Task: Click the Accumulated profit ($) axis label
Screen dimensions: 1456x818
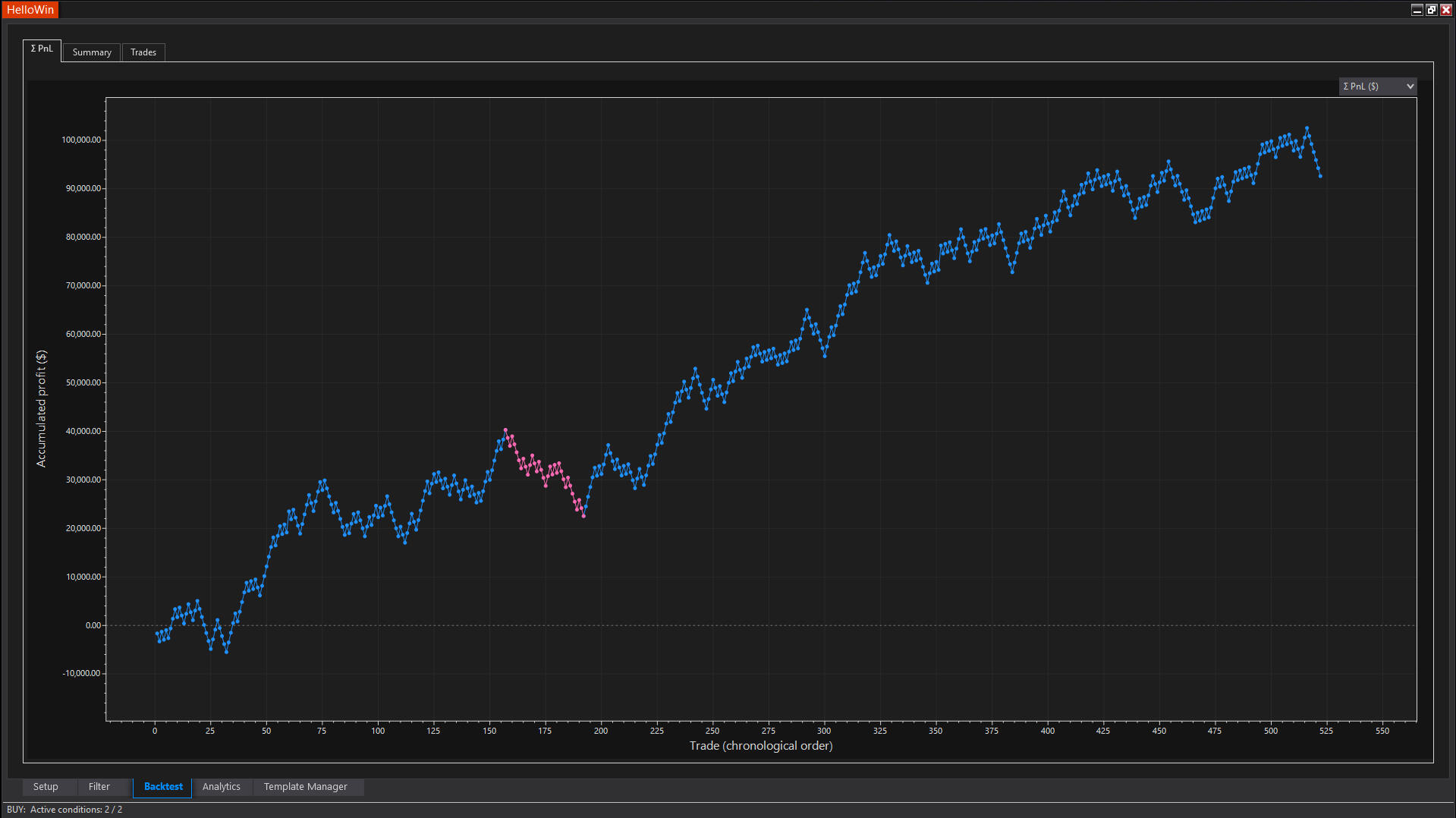Action: click(x=42, y=408)
